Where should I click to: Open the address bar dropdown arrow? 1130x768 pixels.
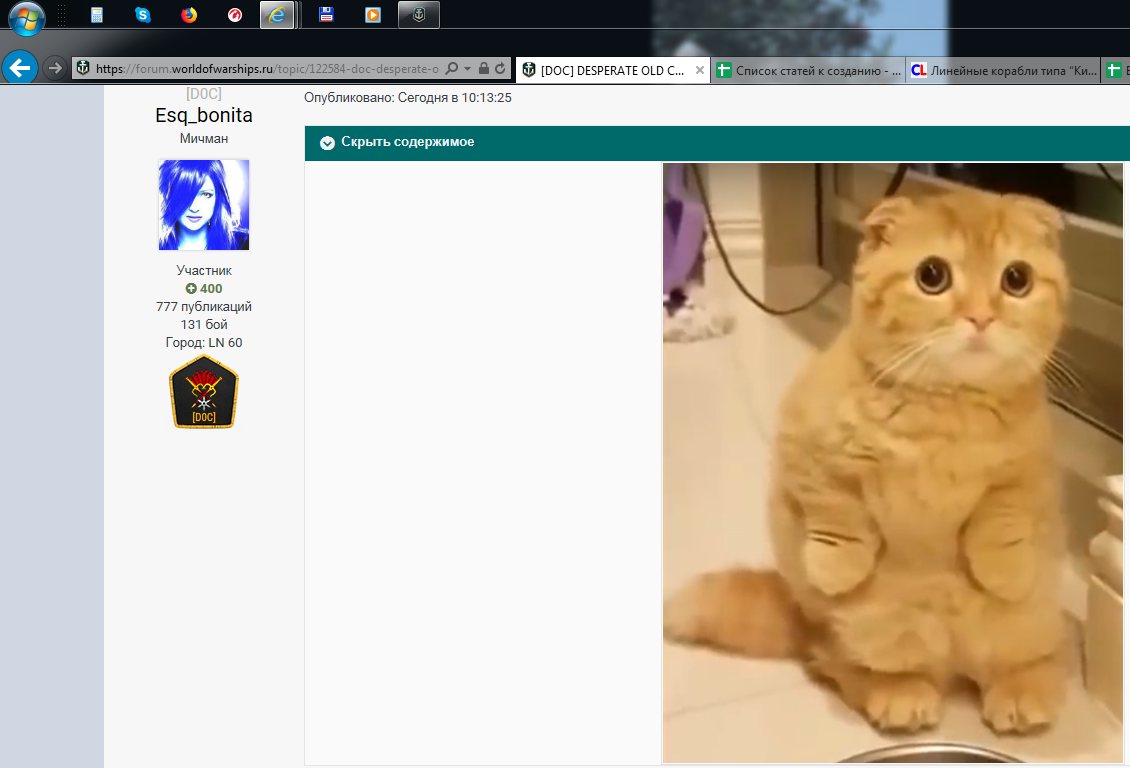tap(467, 69)
